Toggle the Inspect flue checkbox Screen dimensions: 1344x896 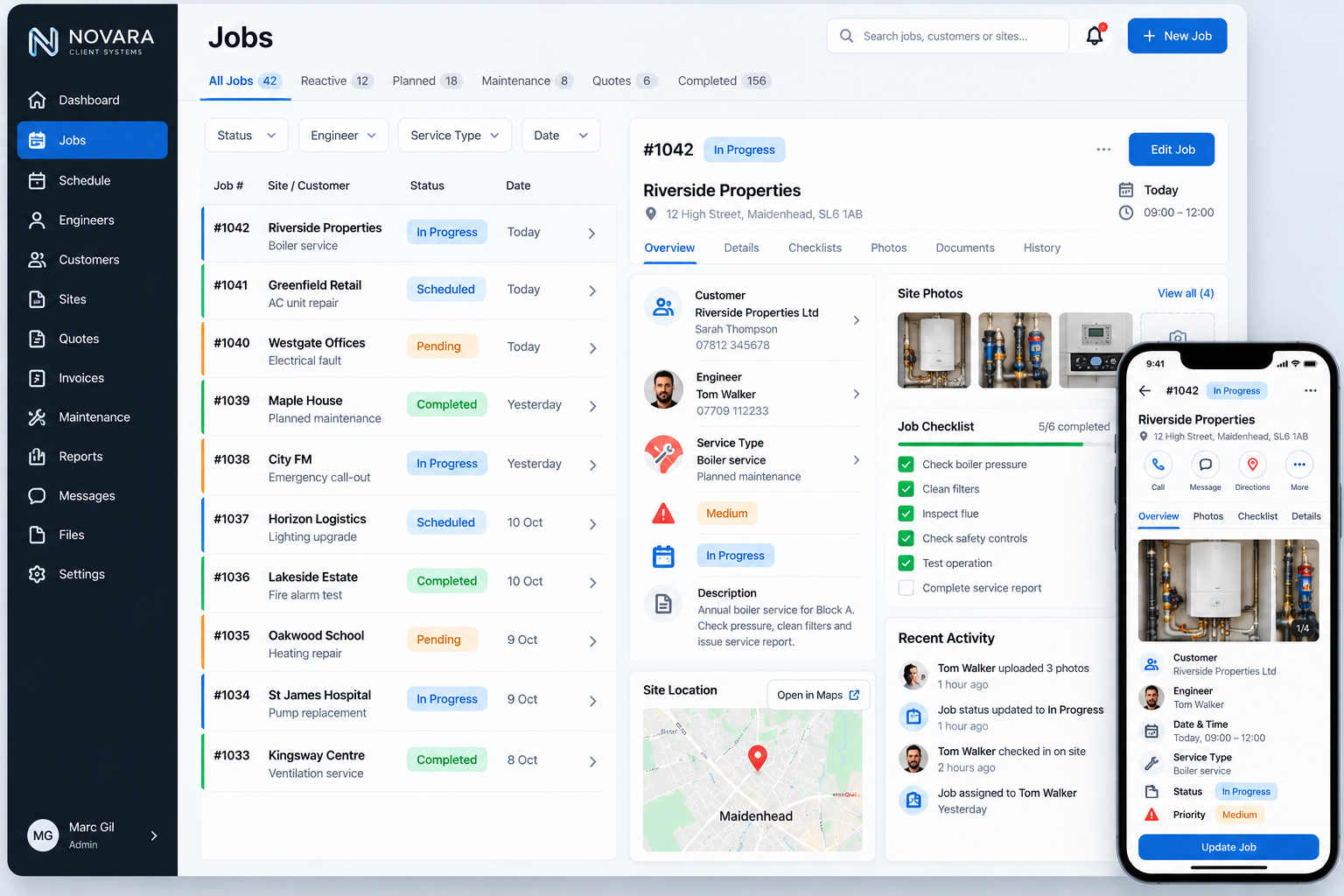[x=906, y=514]
